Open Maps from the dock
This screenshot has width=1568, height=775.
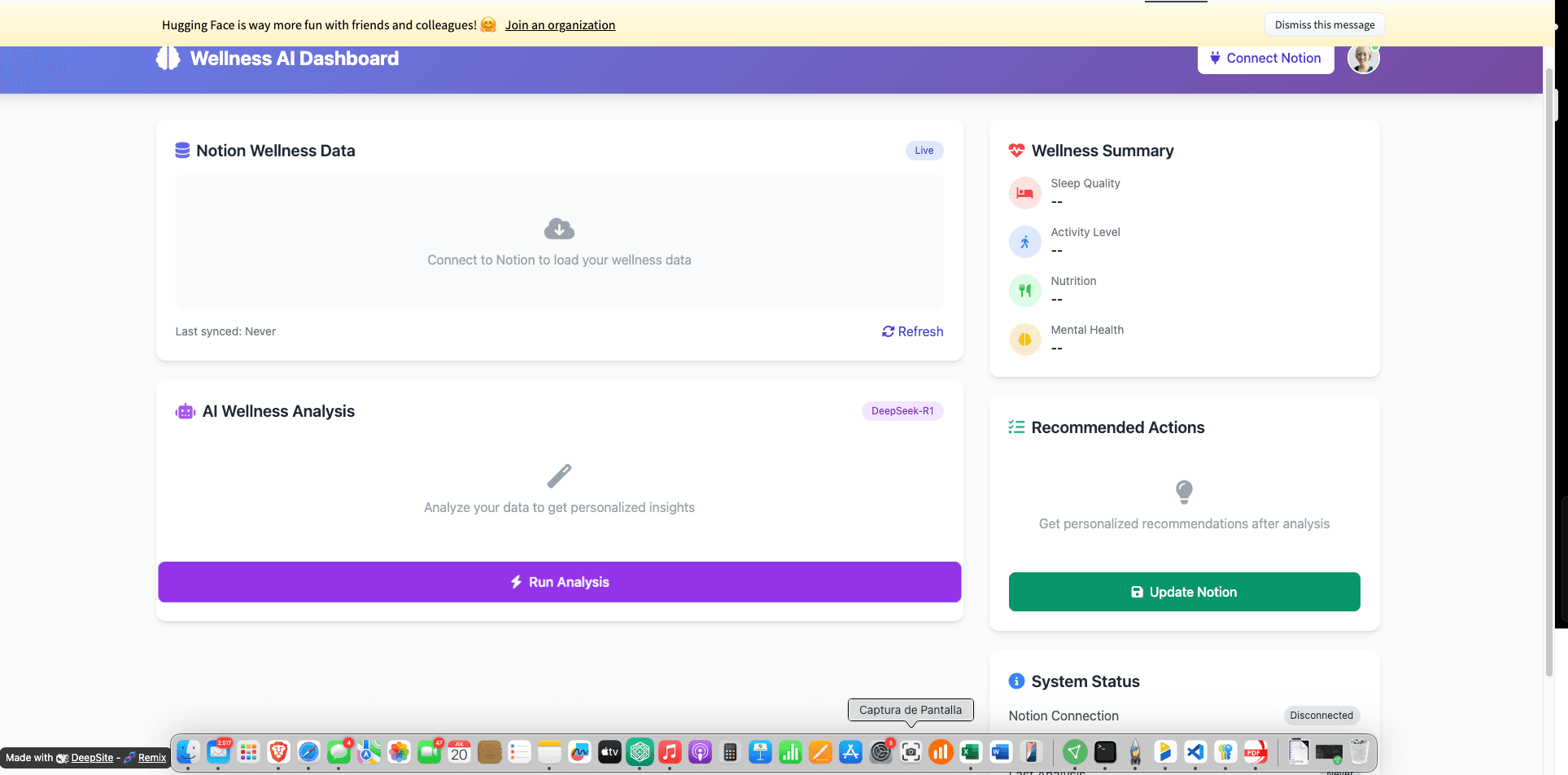[369, 752]
